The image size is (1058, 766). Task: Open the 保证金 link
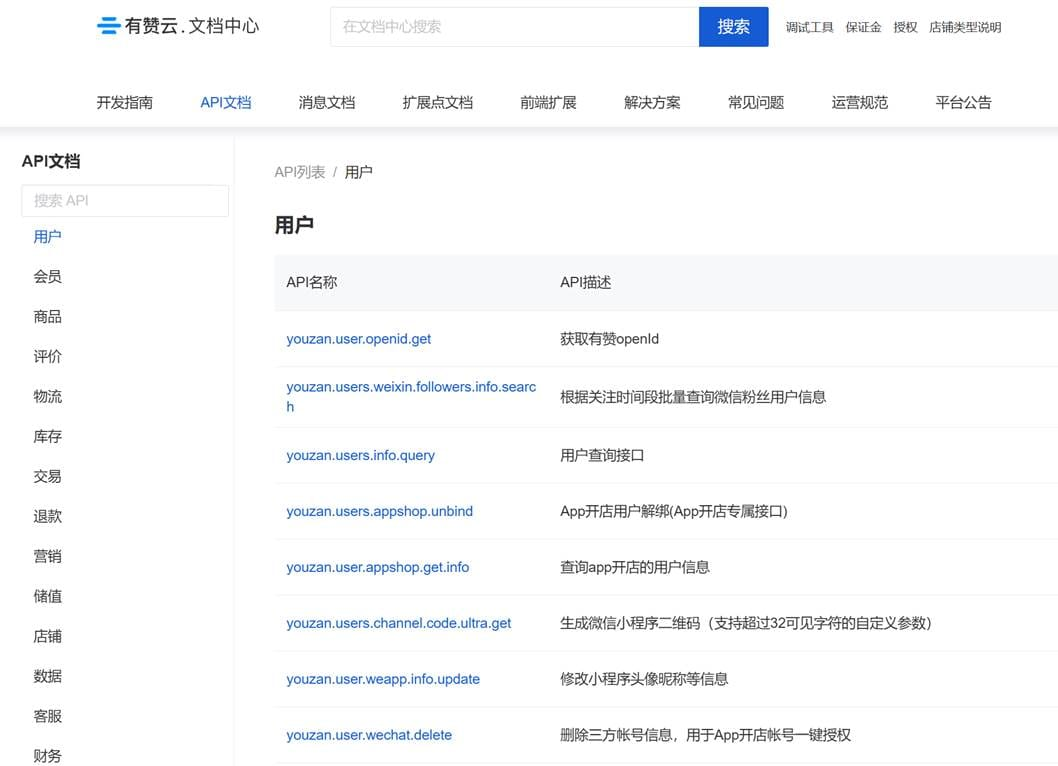(x=863, y=27)
